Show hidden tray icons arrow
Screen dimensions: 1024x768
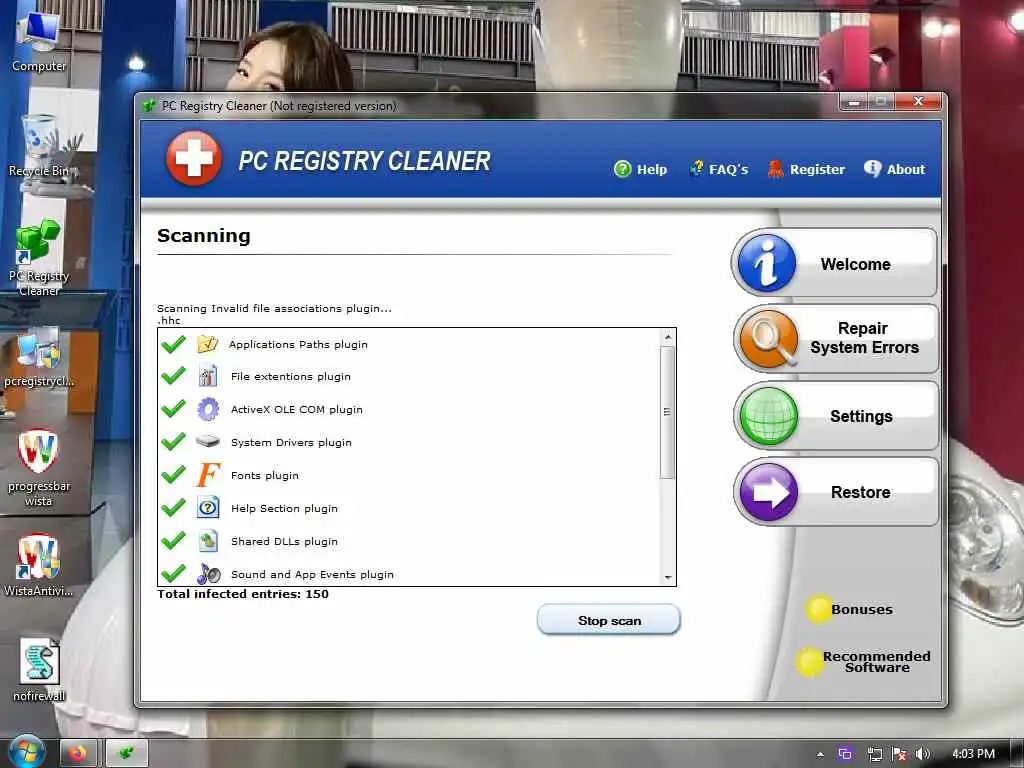click(x=820, y=754)
